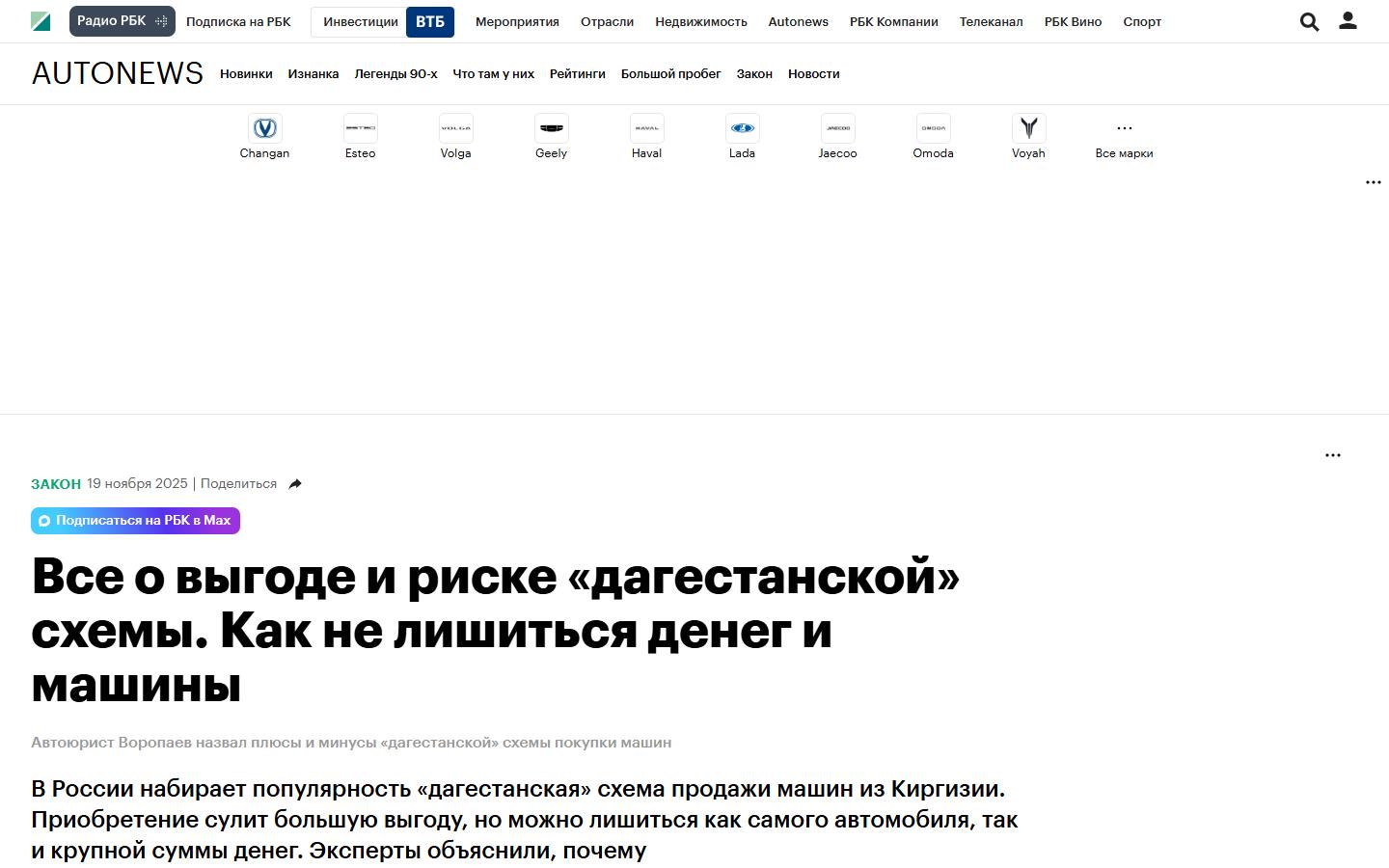Go to Отрасли section
The height and width of the screenshot is (868, 1389).
pyautogui.click(x=607, y=22)
